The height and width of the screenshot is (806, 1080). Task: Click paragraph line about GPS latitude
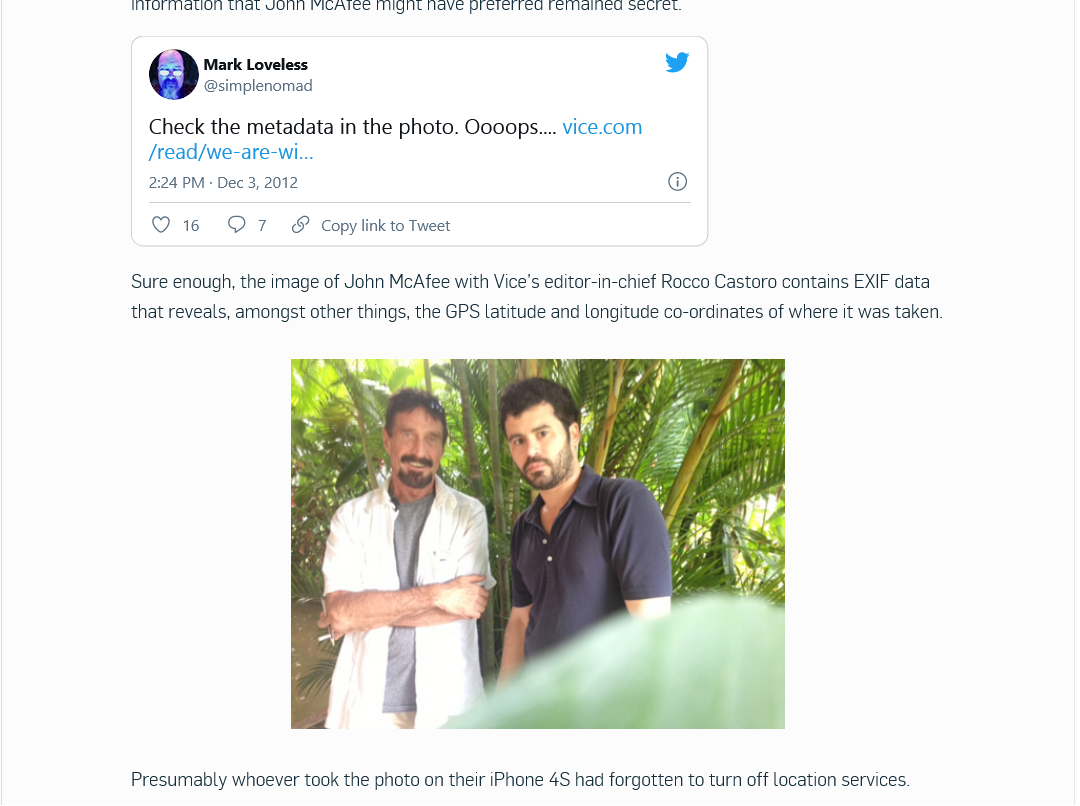(537, 312)
